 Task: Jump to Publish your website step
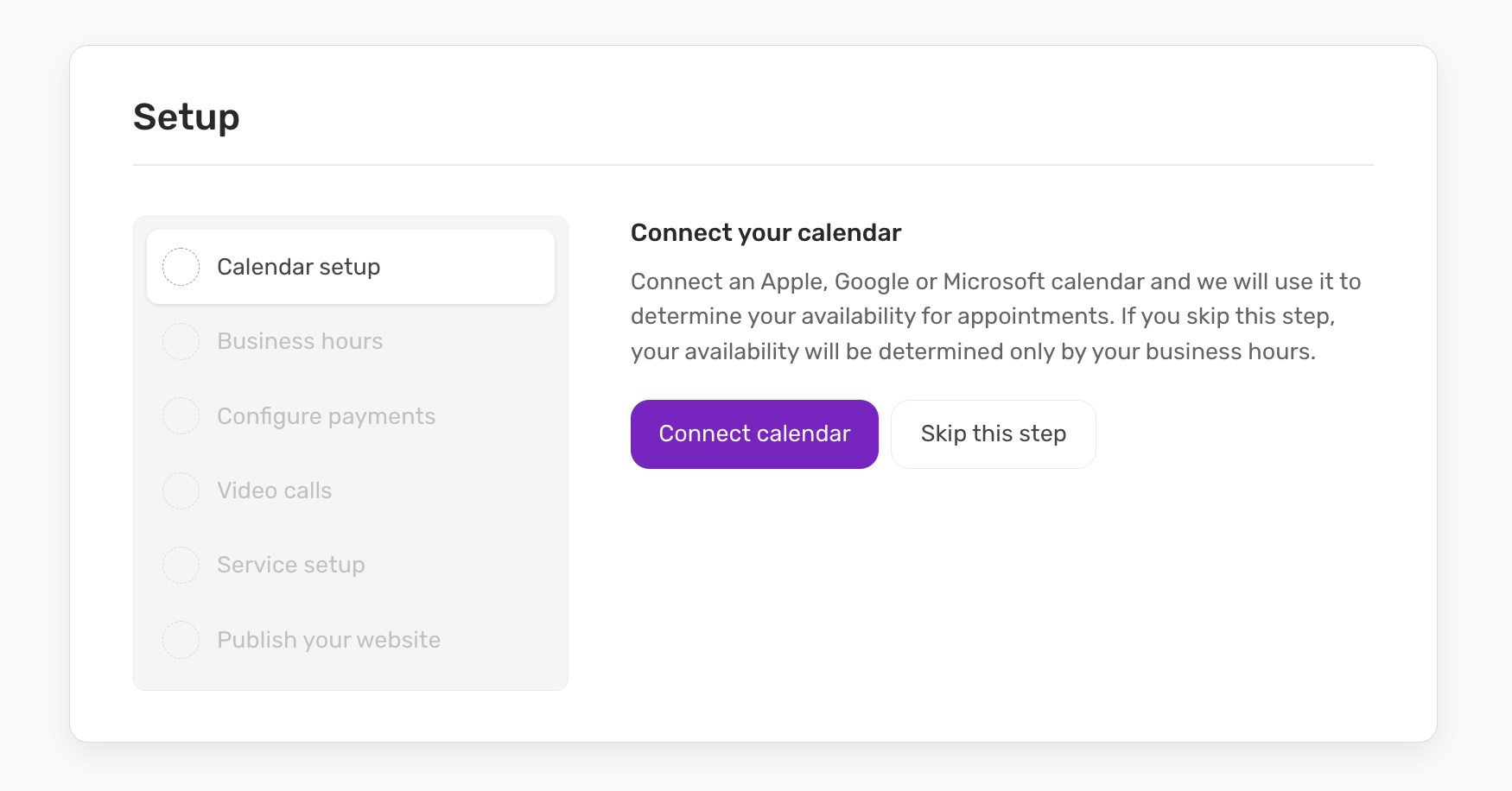[328, 640]
